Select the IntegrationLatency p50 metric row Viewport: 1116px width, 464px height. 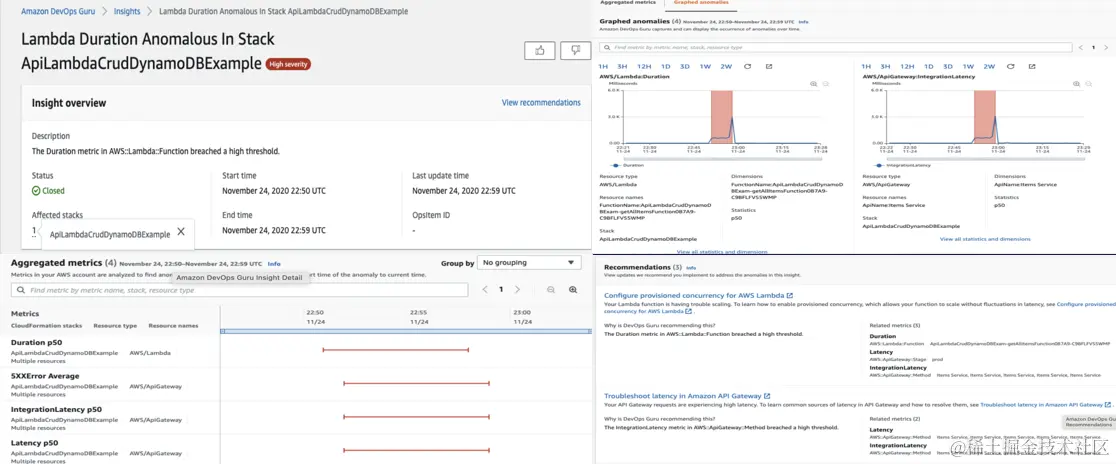pyautogui.click(x=296, y=418)
